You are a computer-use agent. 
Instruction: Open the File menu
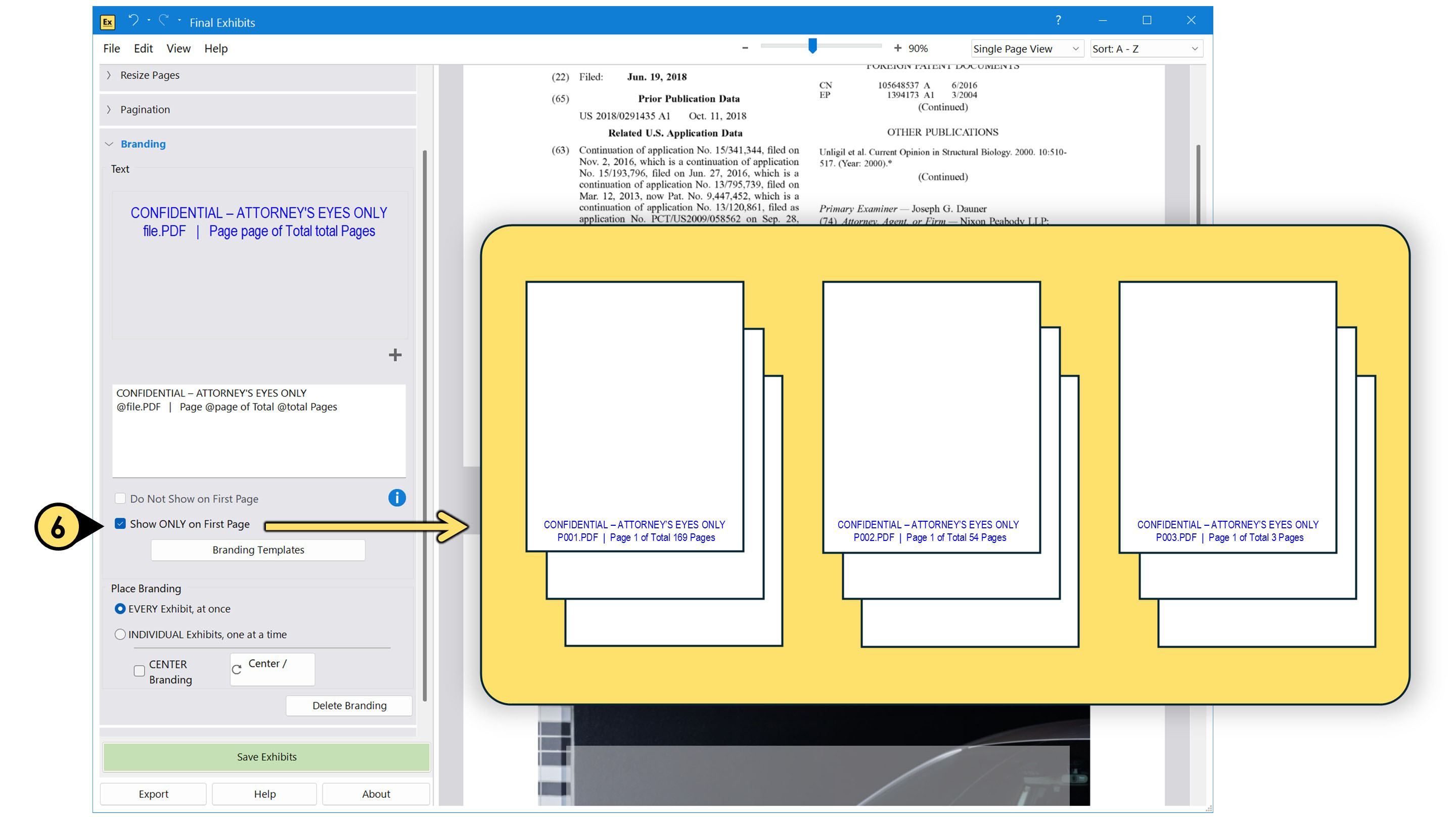click(111, 49)
